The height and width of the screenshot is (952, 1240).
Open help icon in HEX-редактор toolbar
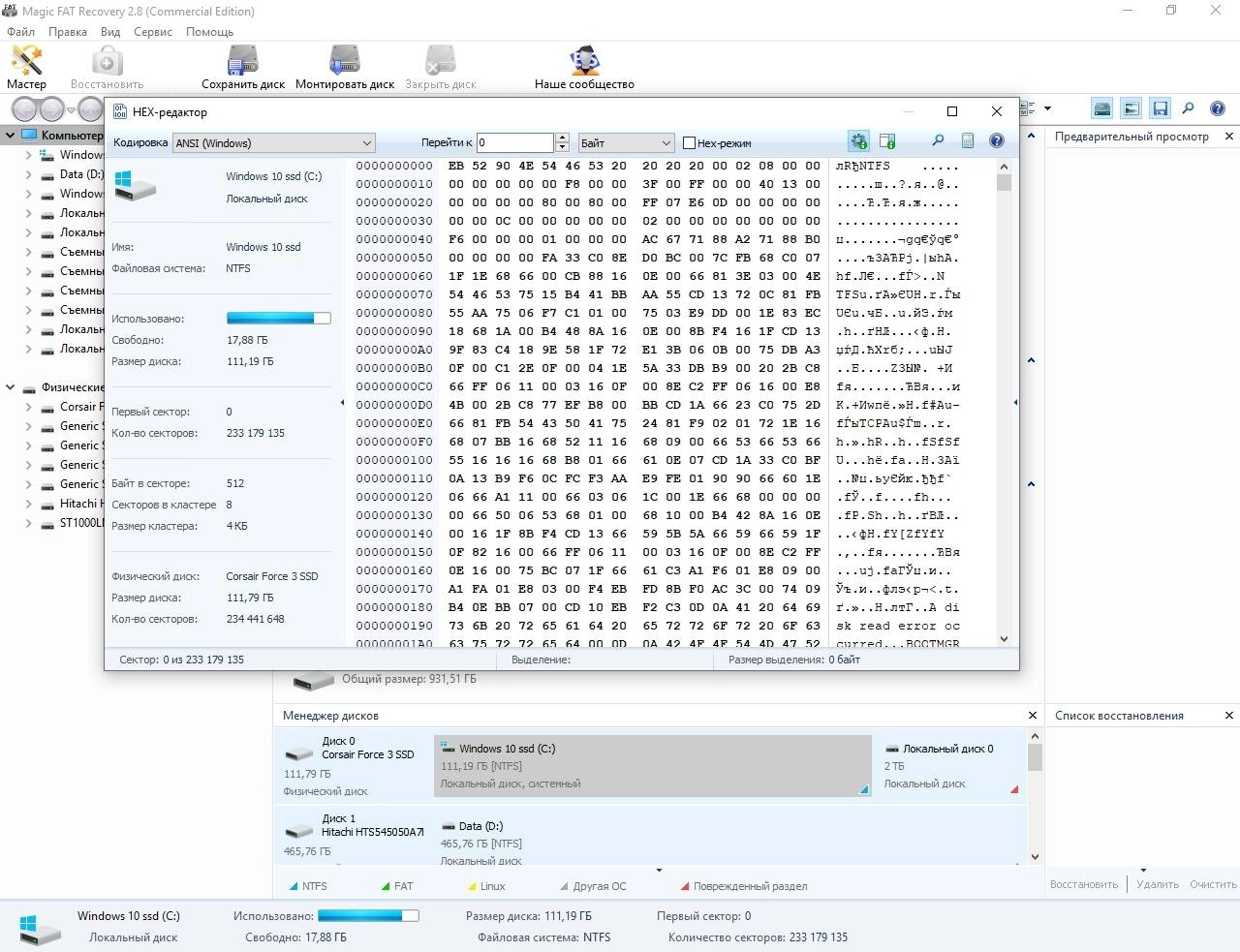[996, 141]
